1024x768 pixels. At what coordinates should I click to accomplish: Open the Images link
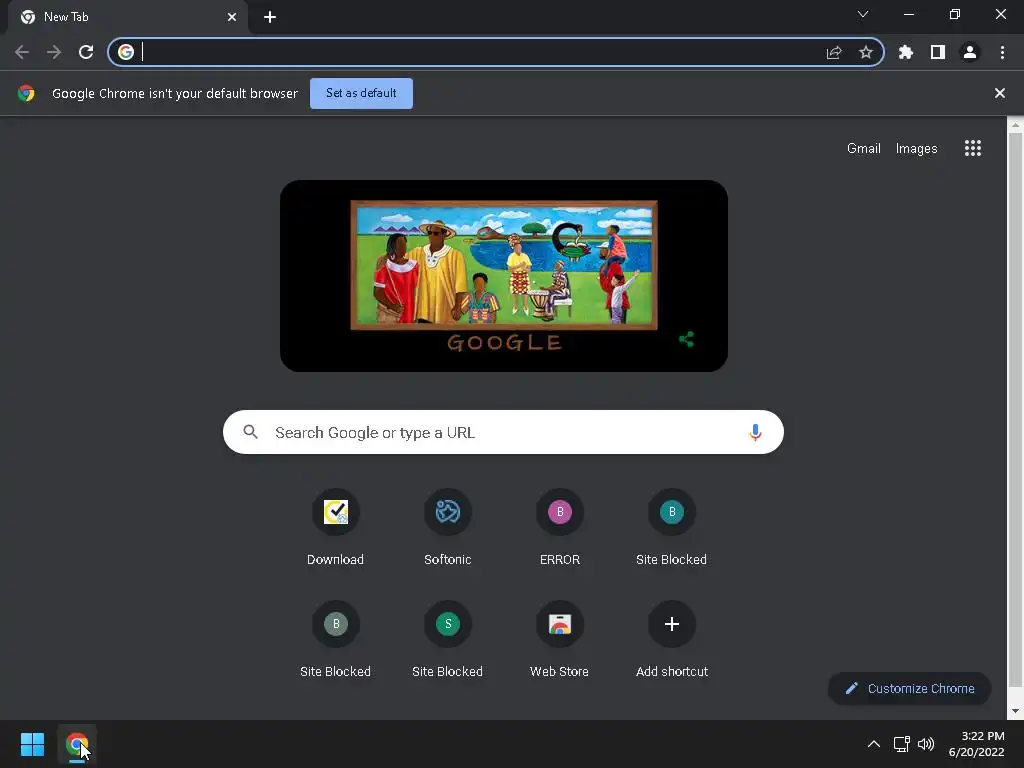(x=916, y=148)
